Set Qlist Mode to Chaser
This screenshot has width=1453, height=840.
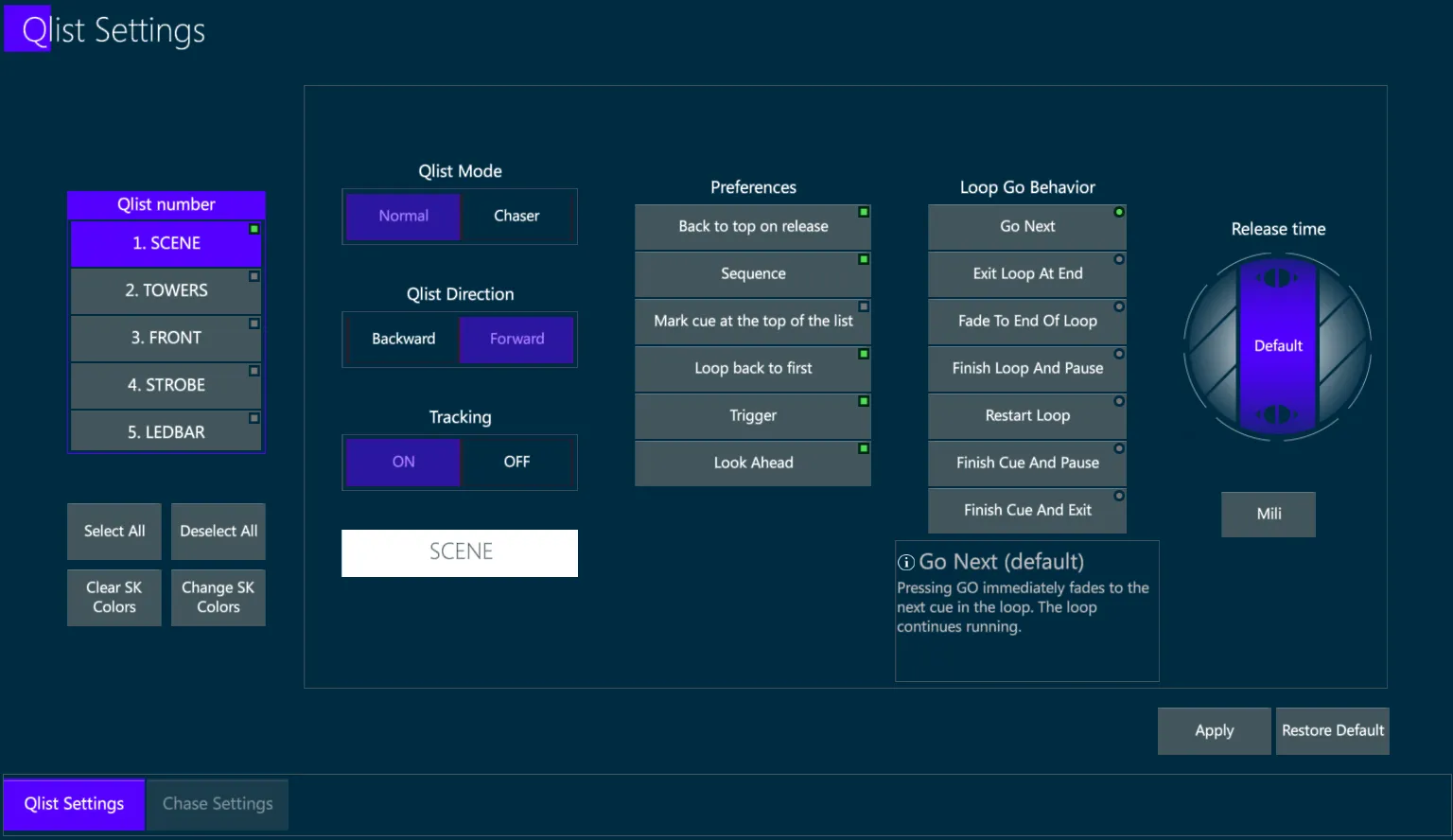pos(516,217)
